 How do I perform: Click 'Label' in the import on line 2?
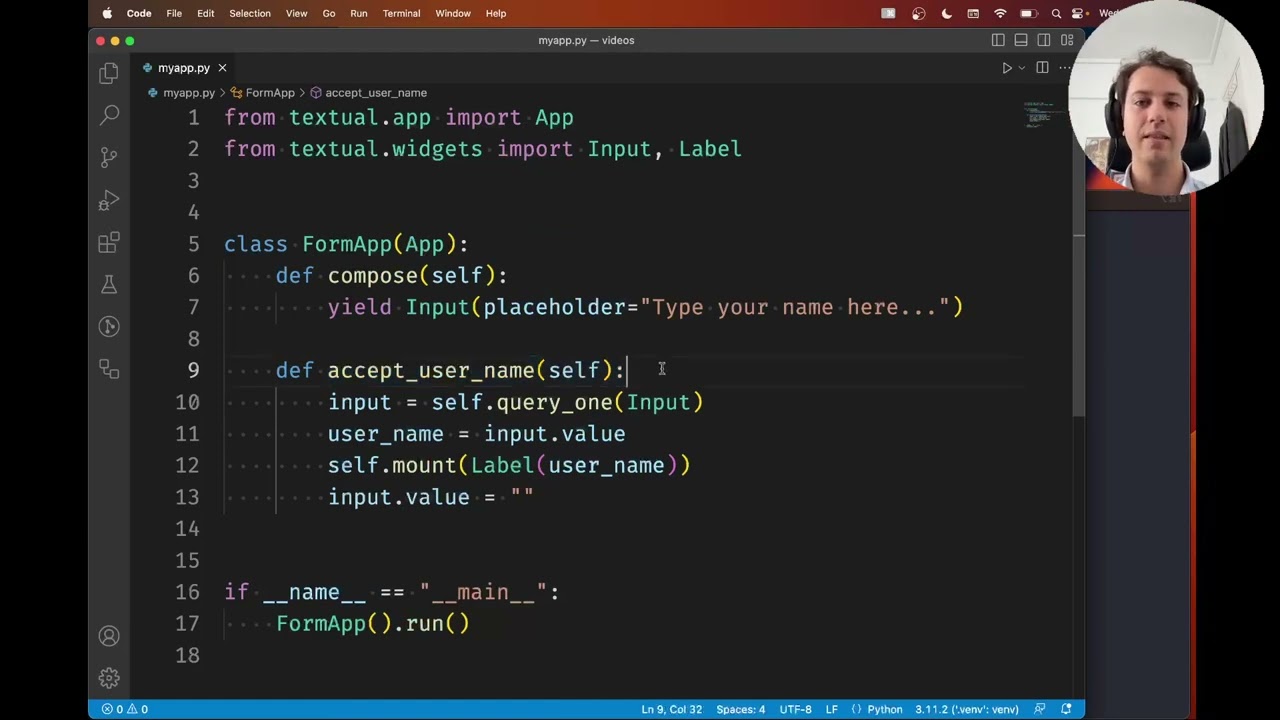pyautogui.click(x=710, y=148)
